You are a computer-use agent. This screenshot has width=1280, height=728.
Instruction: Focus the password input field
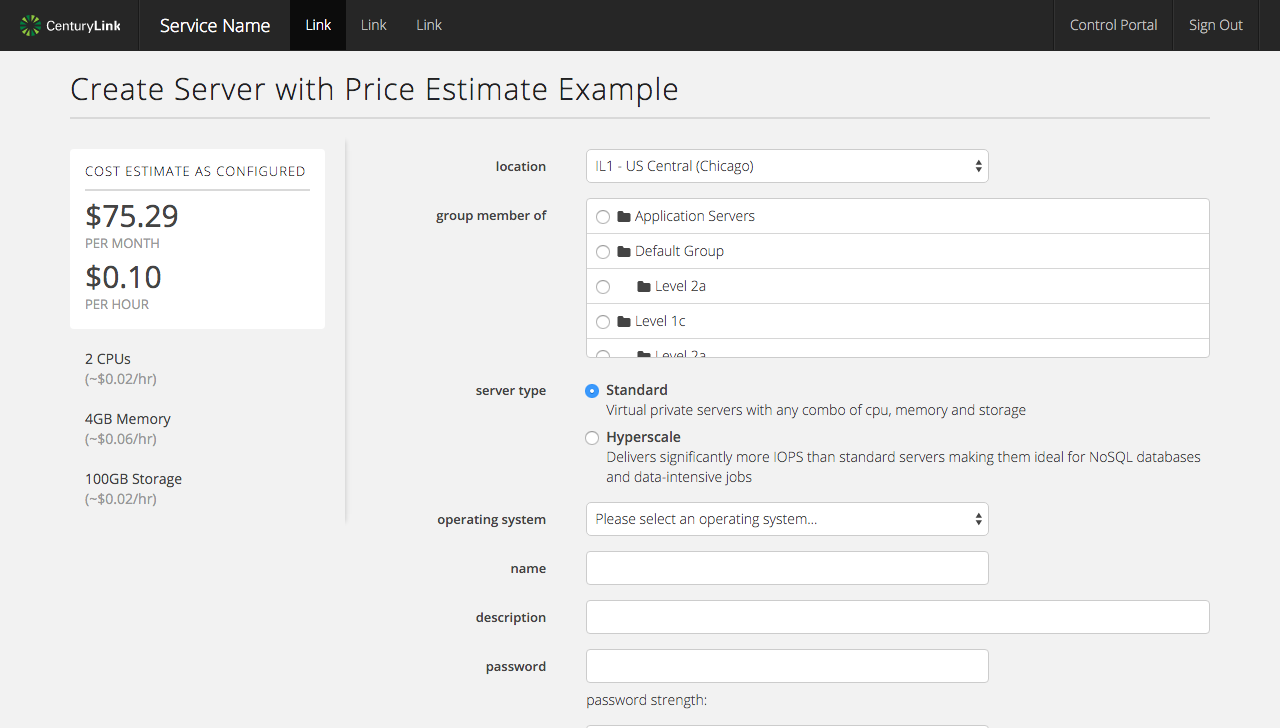click(787, 666)
